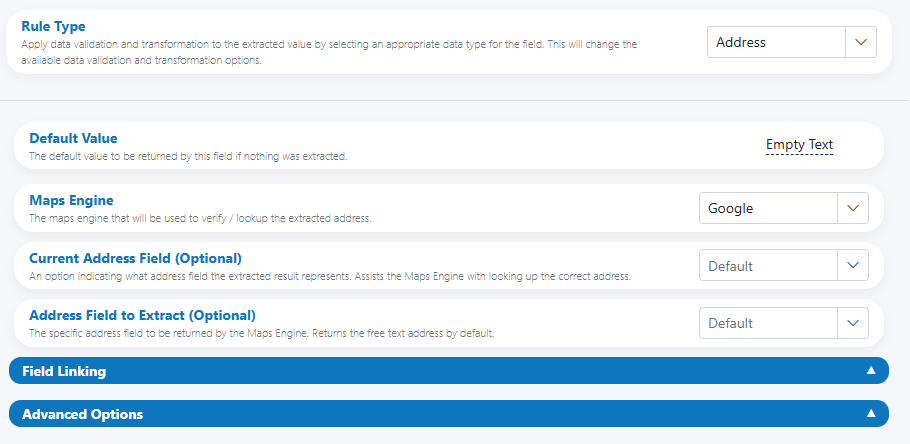910x444 pixels.
Task: Open Address Field to Extract box showing Default
Action: [x=783, y=323]
